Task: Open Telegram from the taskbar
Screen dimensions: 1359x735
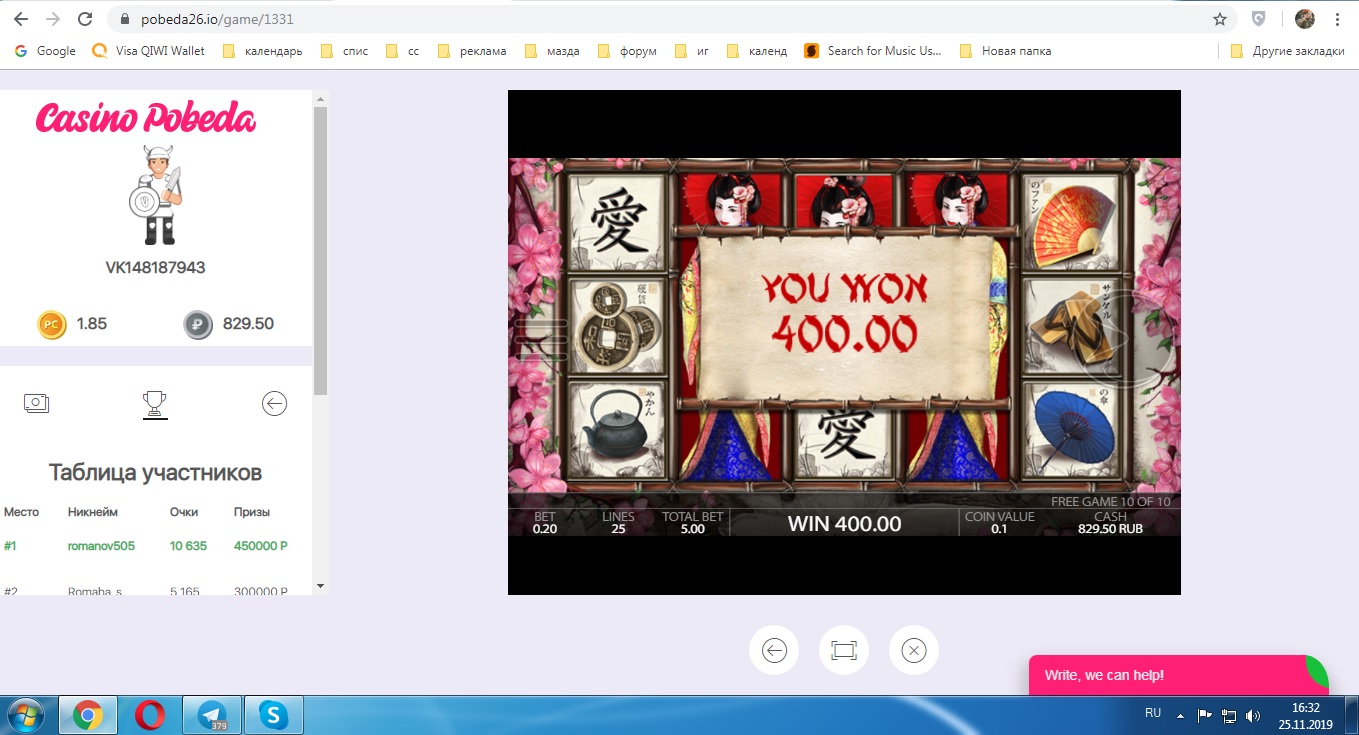Action: (212, 715)
